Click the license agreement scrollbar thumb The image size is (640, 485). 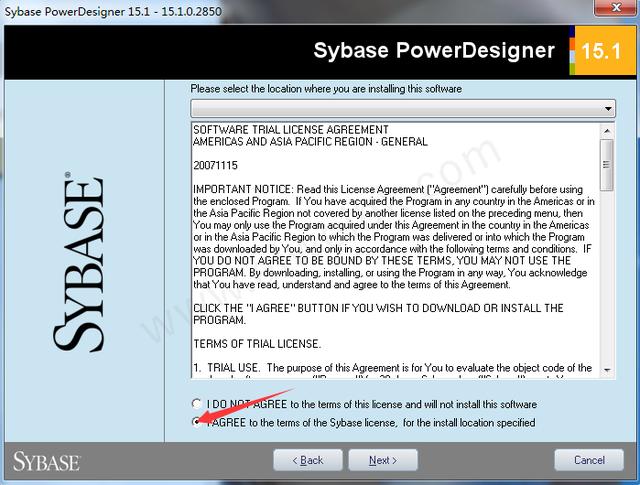tap(607, 165)
